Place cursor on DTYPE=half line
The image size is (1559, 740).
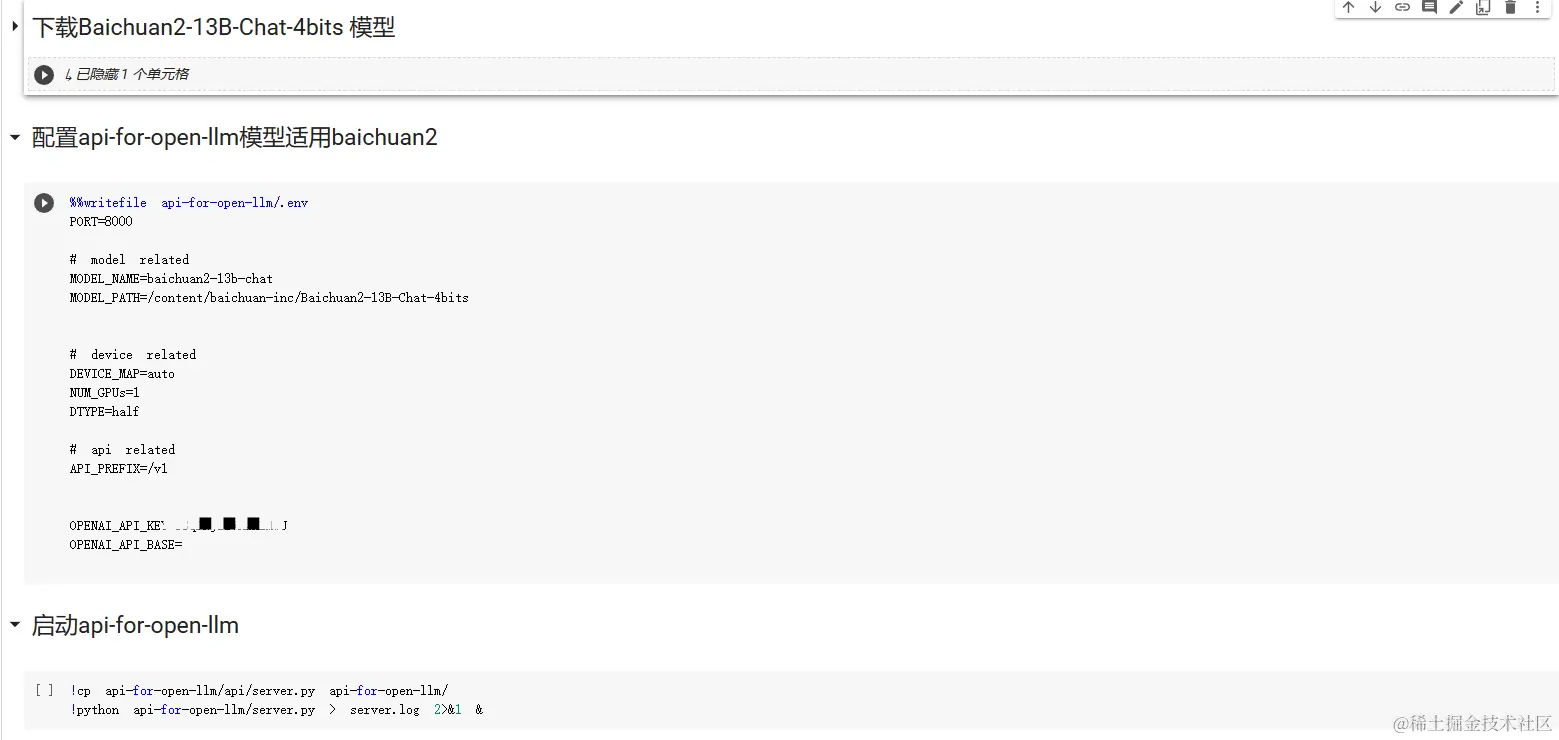pyautogui.click(x=105, y=412)
